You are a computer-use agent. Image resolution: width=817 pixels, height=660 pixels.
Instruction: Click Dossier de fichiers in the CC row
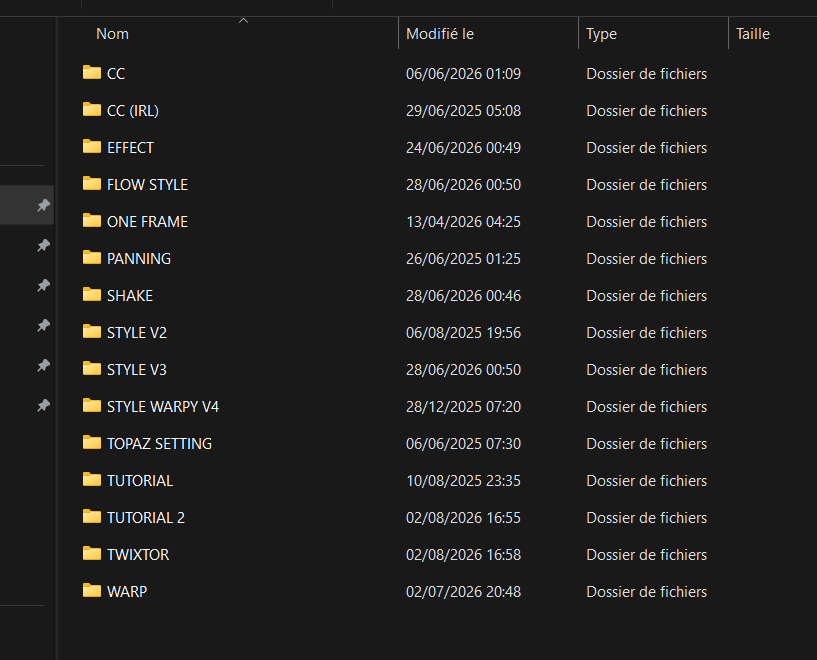click(x=646, y=73)
